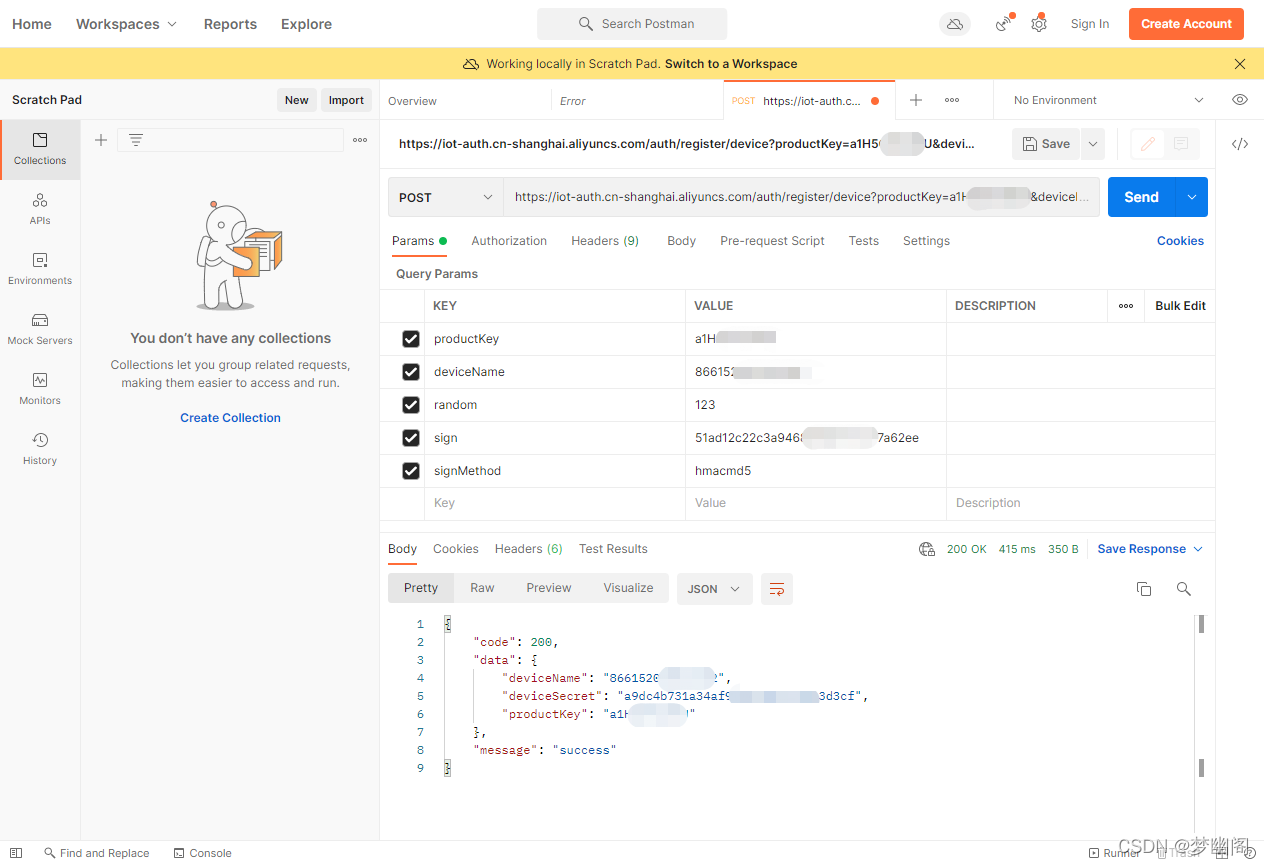Uncheck the deviceName parameter checkbox

click(411, 372)
